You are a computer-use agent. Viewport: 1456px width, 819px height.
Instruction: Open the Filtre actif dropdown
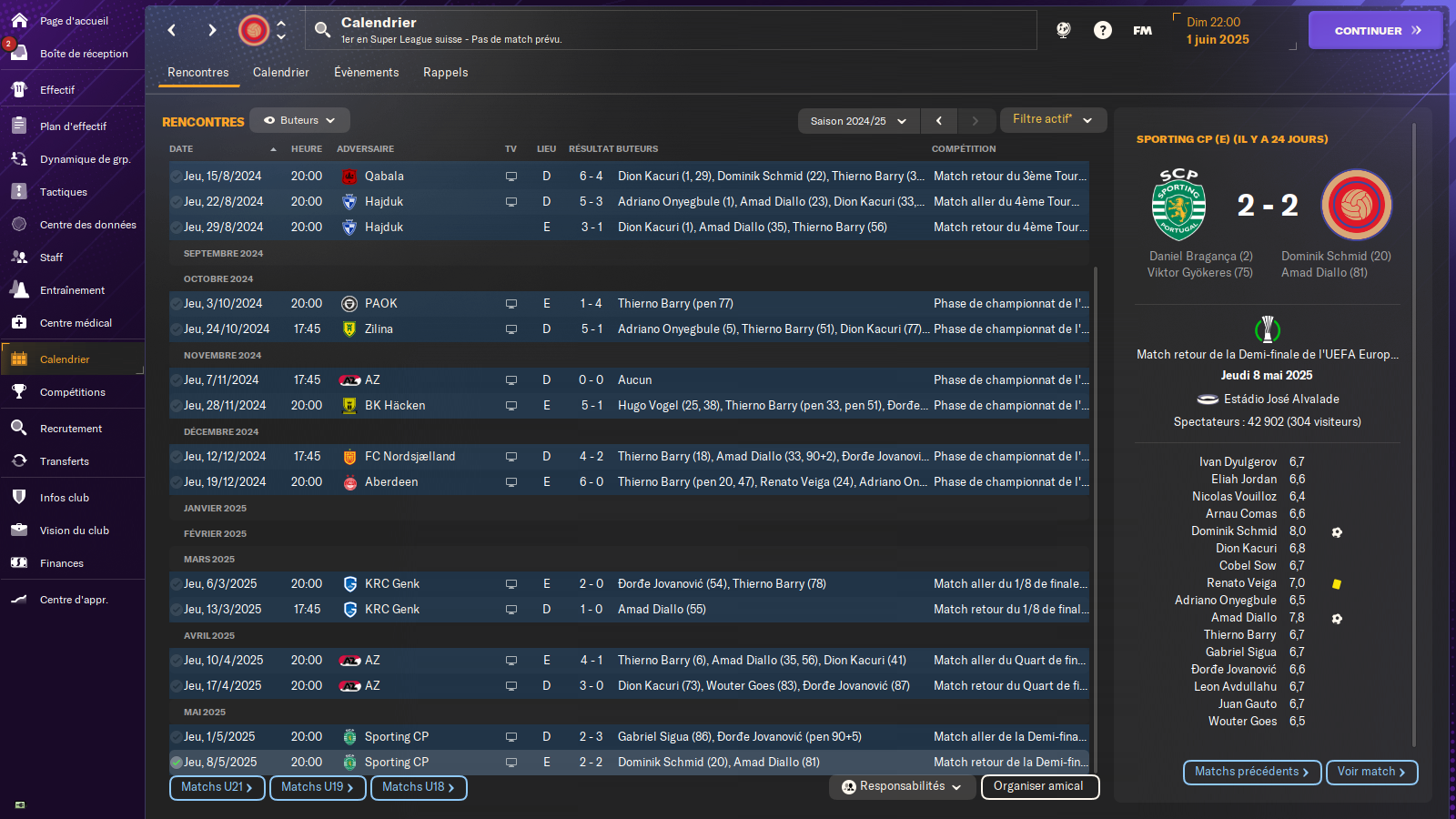point(1052,120)
